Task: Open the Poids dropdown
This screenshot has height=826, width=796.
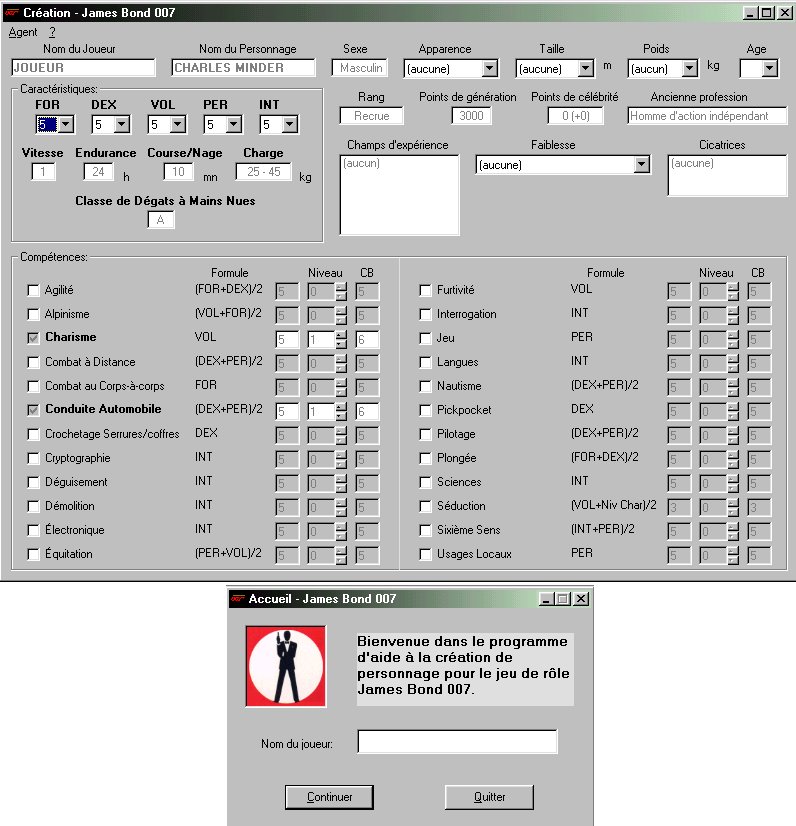Action: 690,68
